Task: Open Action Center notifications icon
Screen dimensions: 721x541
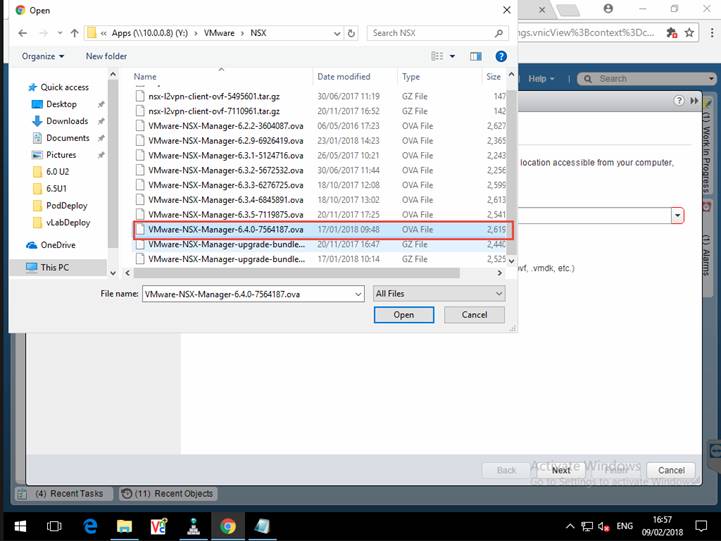Action: (701, 526)
